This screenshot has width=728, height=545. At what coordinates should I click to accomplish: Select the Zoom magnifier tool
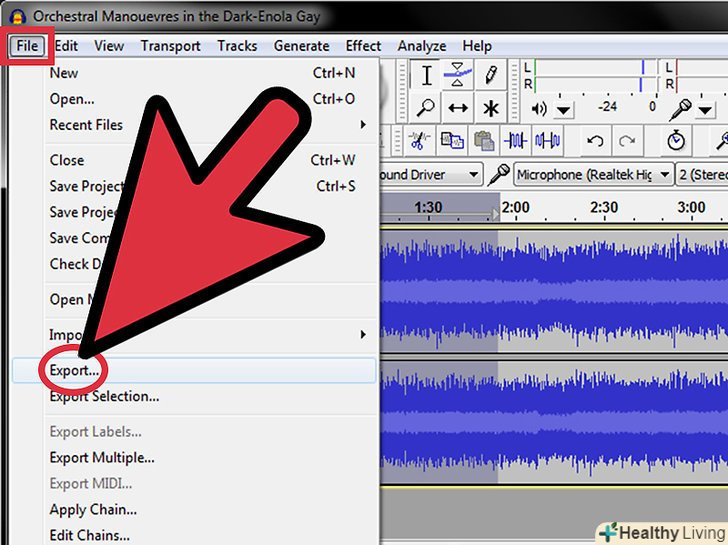tap(425, 108)
